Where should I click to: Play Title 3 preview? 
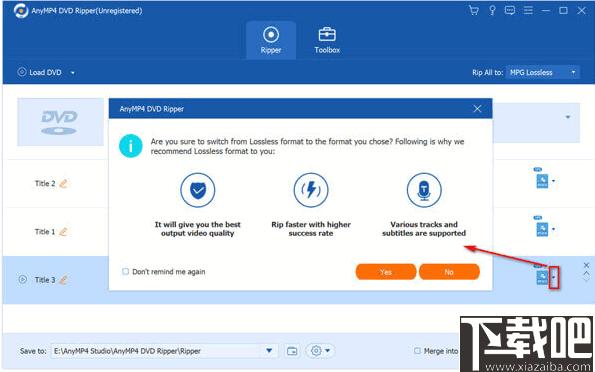(22, 279)
